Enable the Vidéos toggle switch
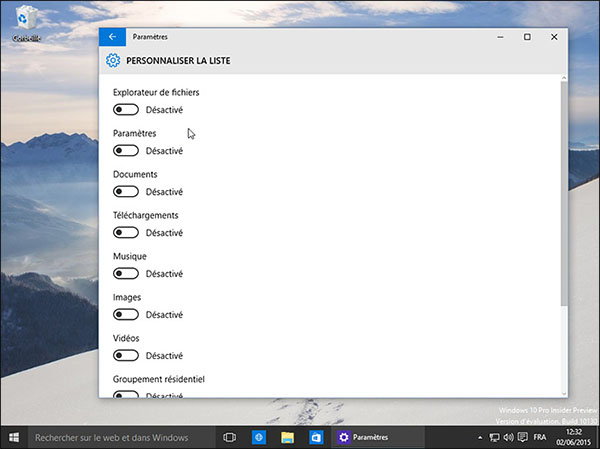Screen dimensions: 600x449 [126, 356]
